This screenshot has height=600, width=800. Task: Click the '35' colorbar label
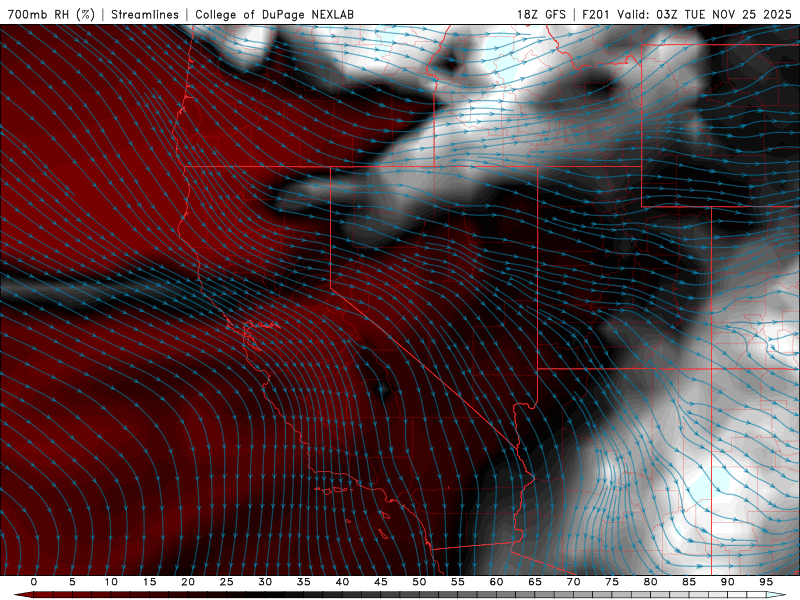(x=304, y=582)
